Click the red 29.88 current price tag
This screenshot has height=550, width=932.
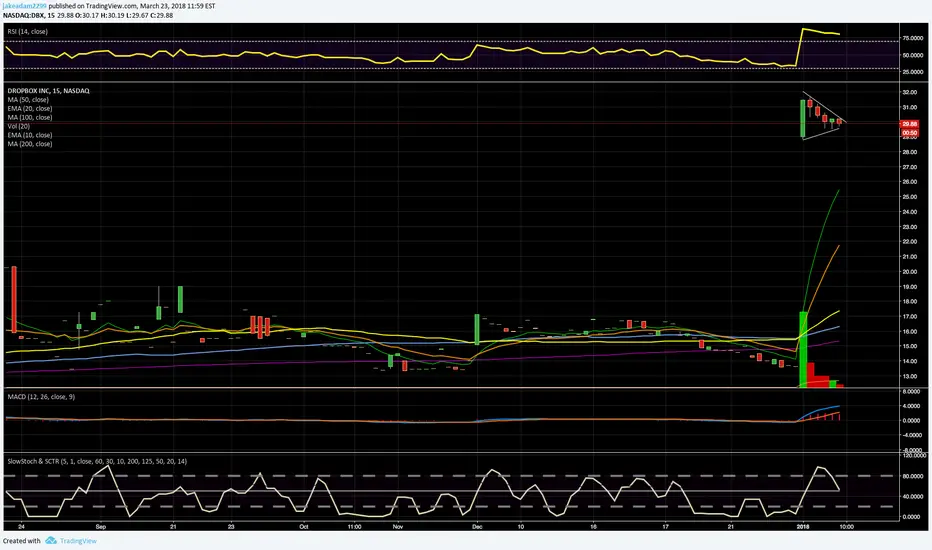pos(909,124)
